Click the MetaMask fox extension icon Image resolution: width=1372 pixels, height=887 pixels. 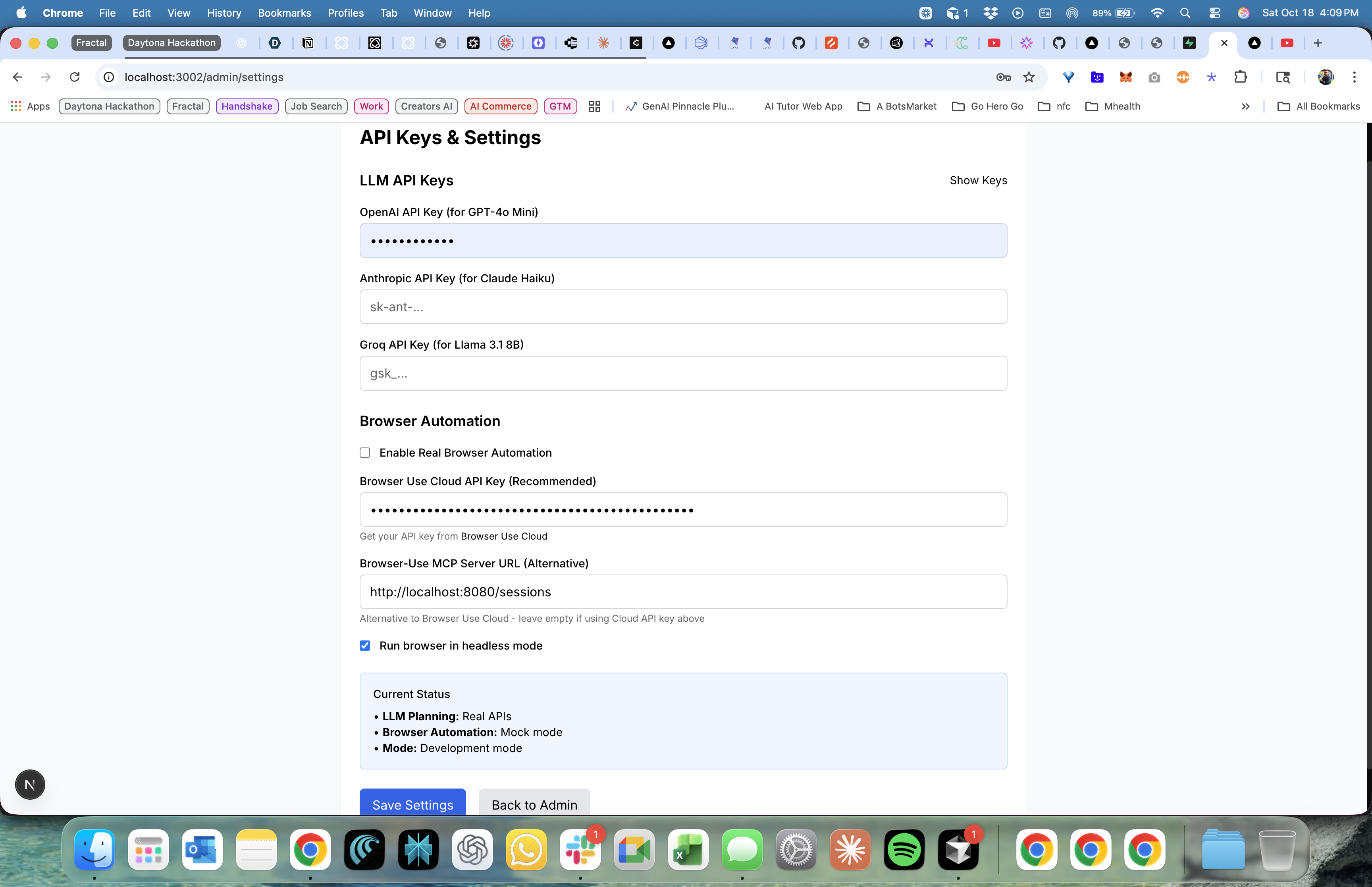(1125, 77)
